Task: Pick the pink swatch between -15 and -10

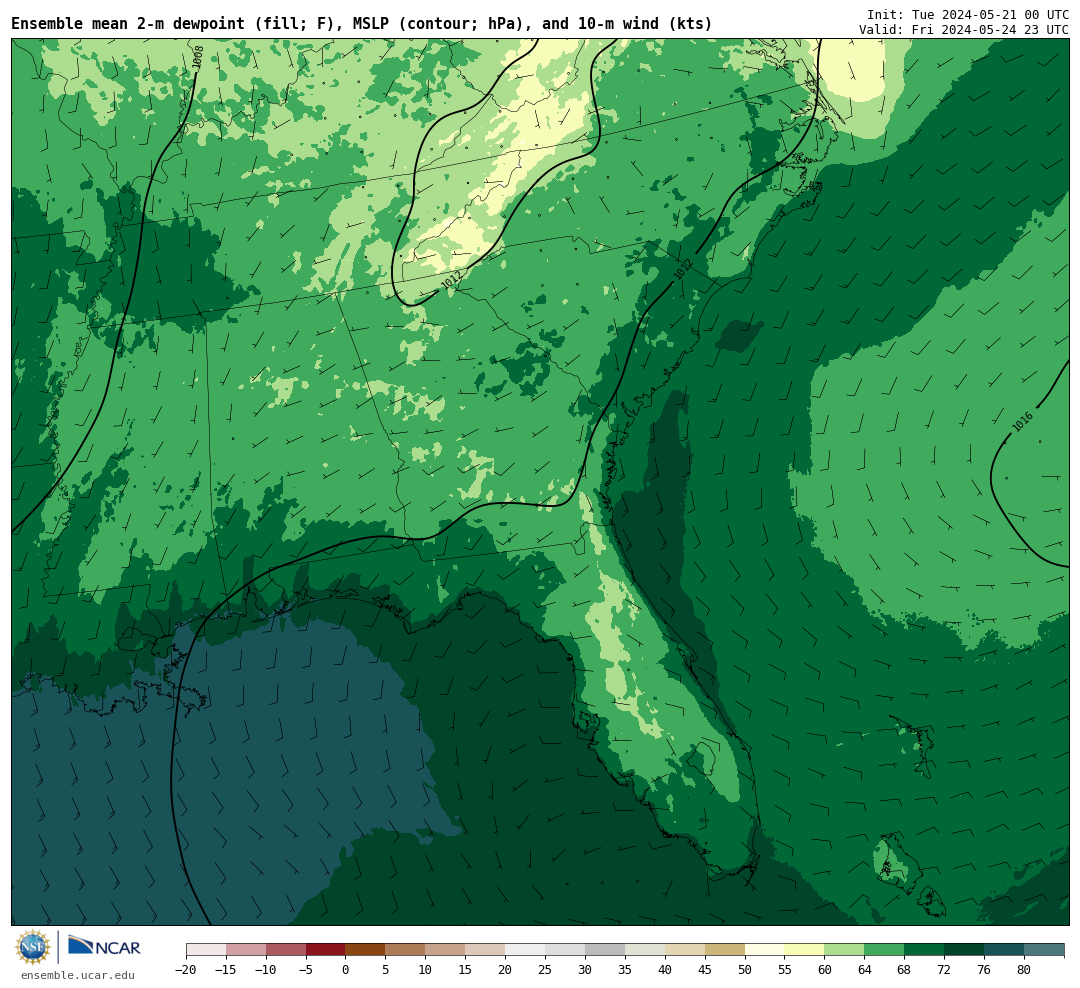Action: [246, 950]
